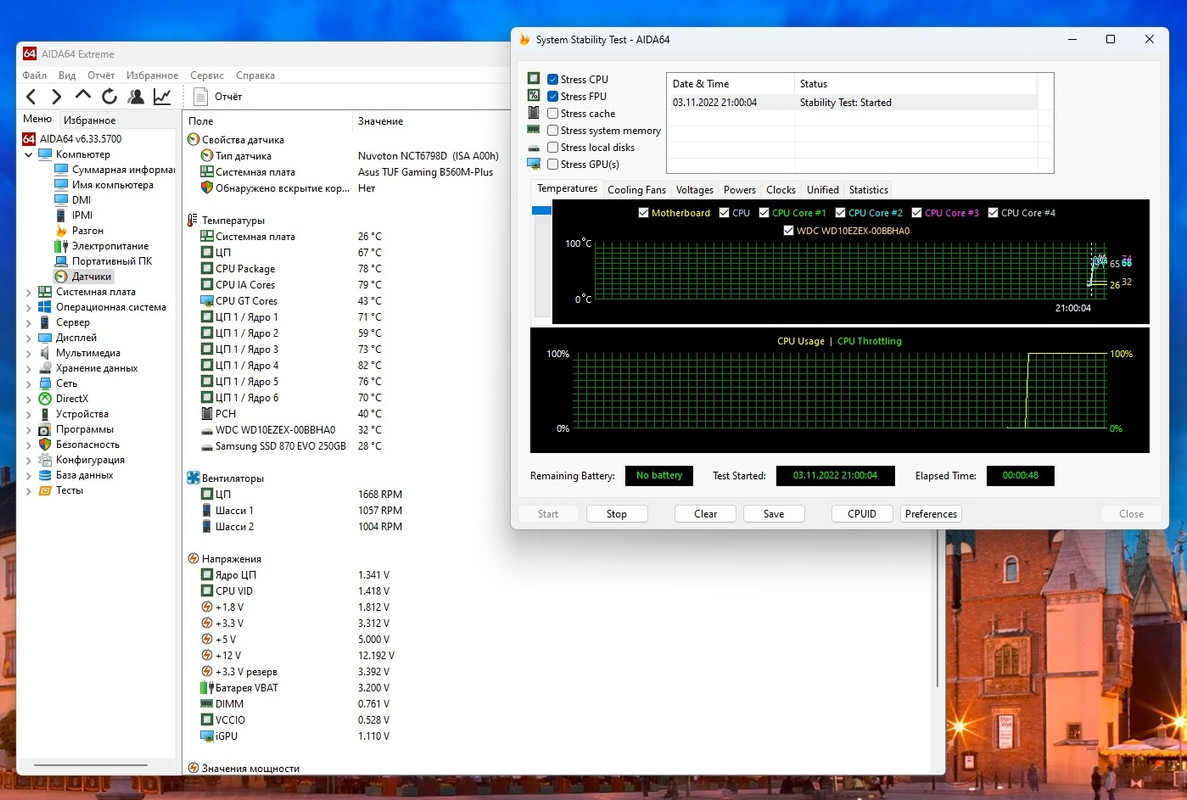
Task: Click the AIDA64 Extreme title bar logo icon
Action: click(x=30, y=54)
